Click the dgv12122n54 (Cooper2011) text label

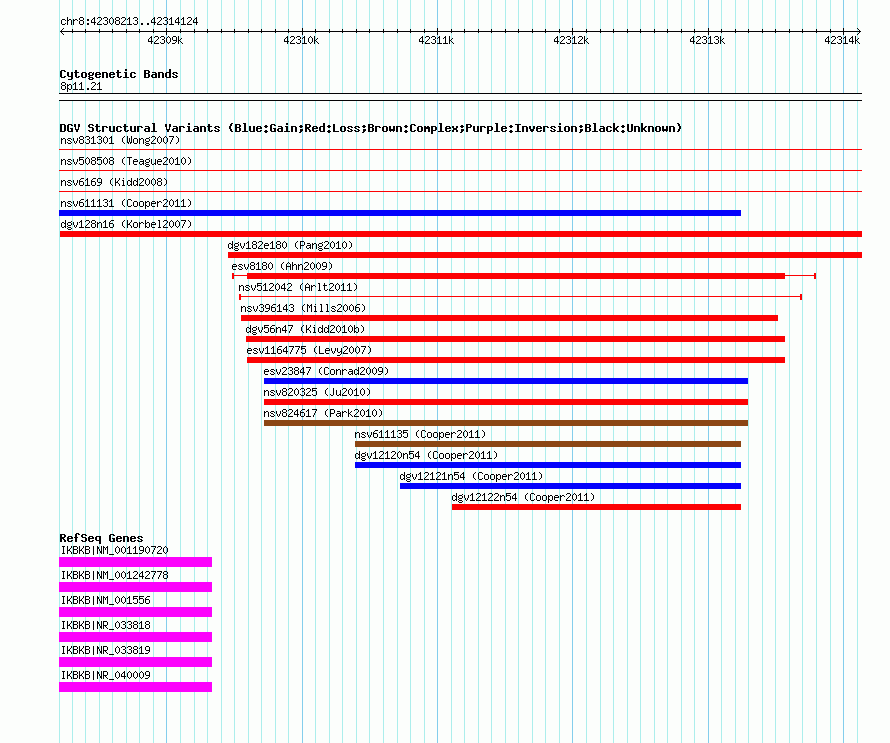coord(523,497)
